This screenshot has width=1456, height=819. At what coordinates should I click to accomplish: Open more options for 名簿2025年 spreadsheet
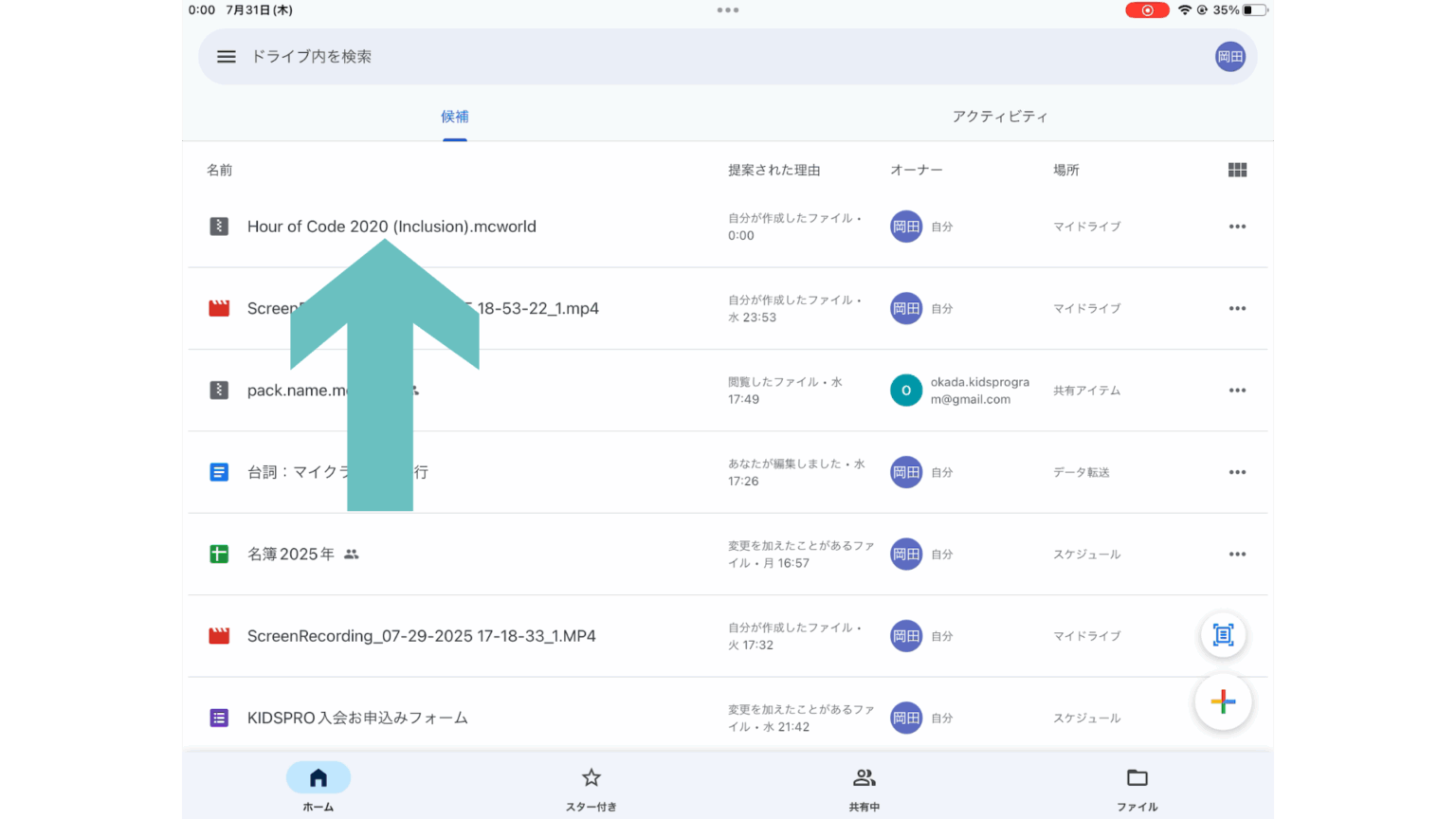1237,555
